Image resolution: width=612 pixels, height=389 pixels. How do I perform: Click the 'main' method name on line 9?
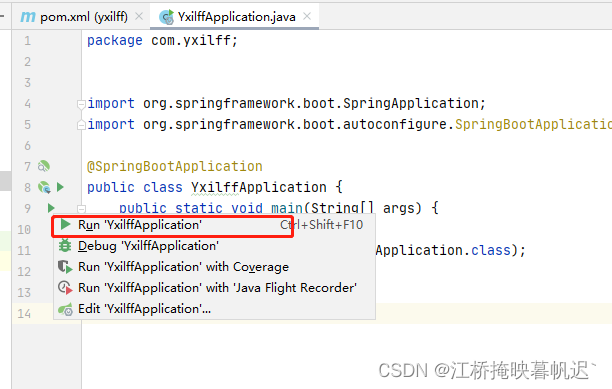(286, 208)
